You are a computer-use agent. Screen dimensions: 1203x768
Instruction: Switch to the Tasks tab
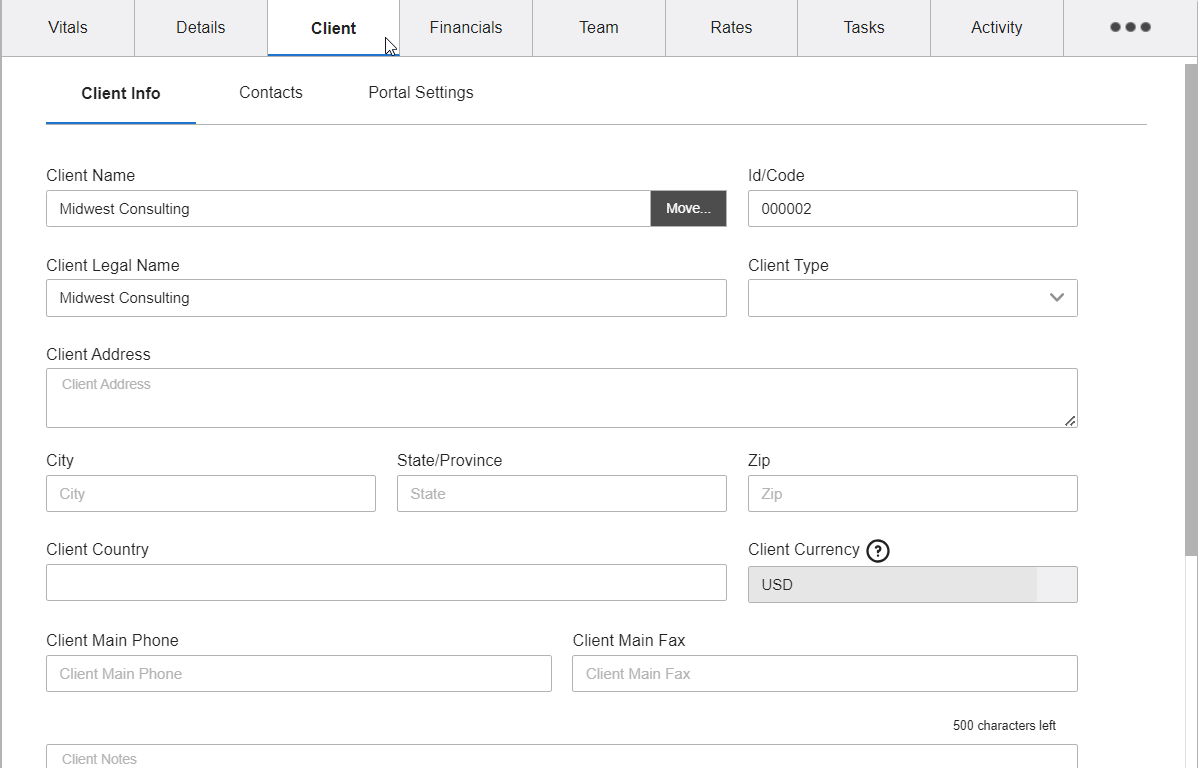click(x=863, y=28)
